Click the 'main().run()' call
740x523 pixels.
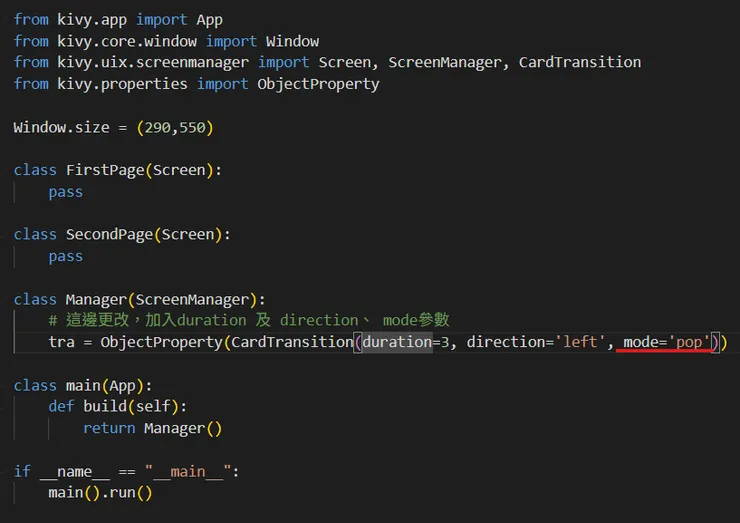[x=101, y=493]
